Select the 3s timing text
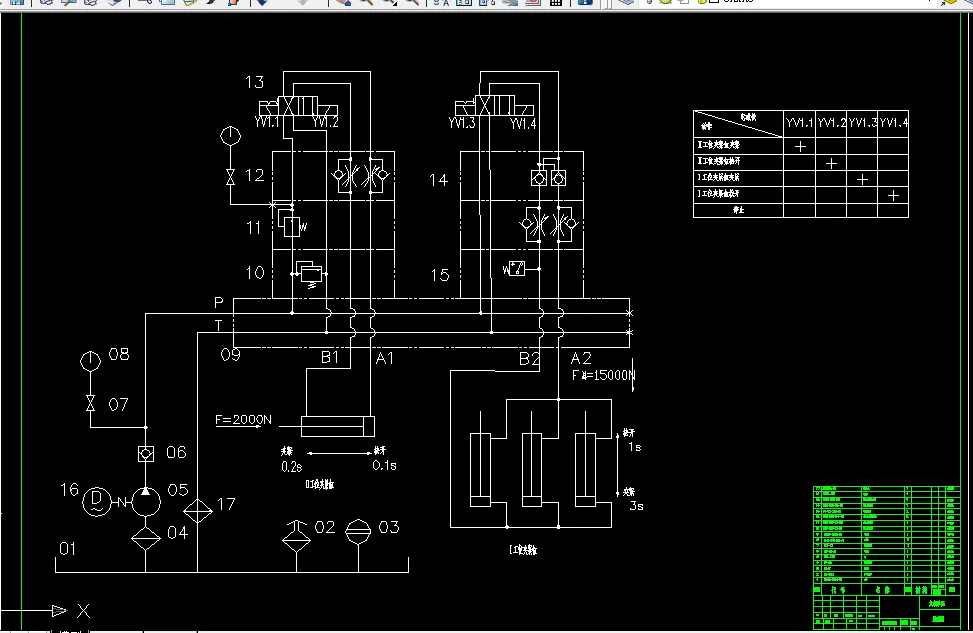Viewport: 973px width, 633px height. tap(637, 506)
